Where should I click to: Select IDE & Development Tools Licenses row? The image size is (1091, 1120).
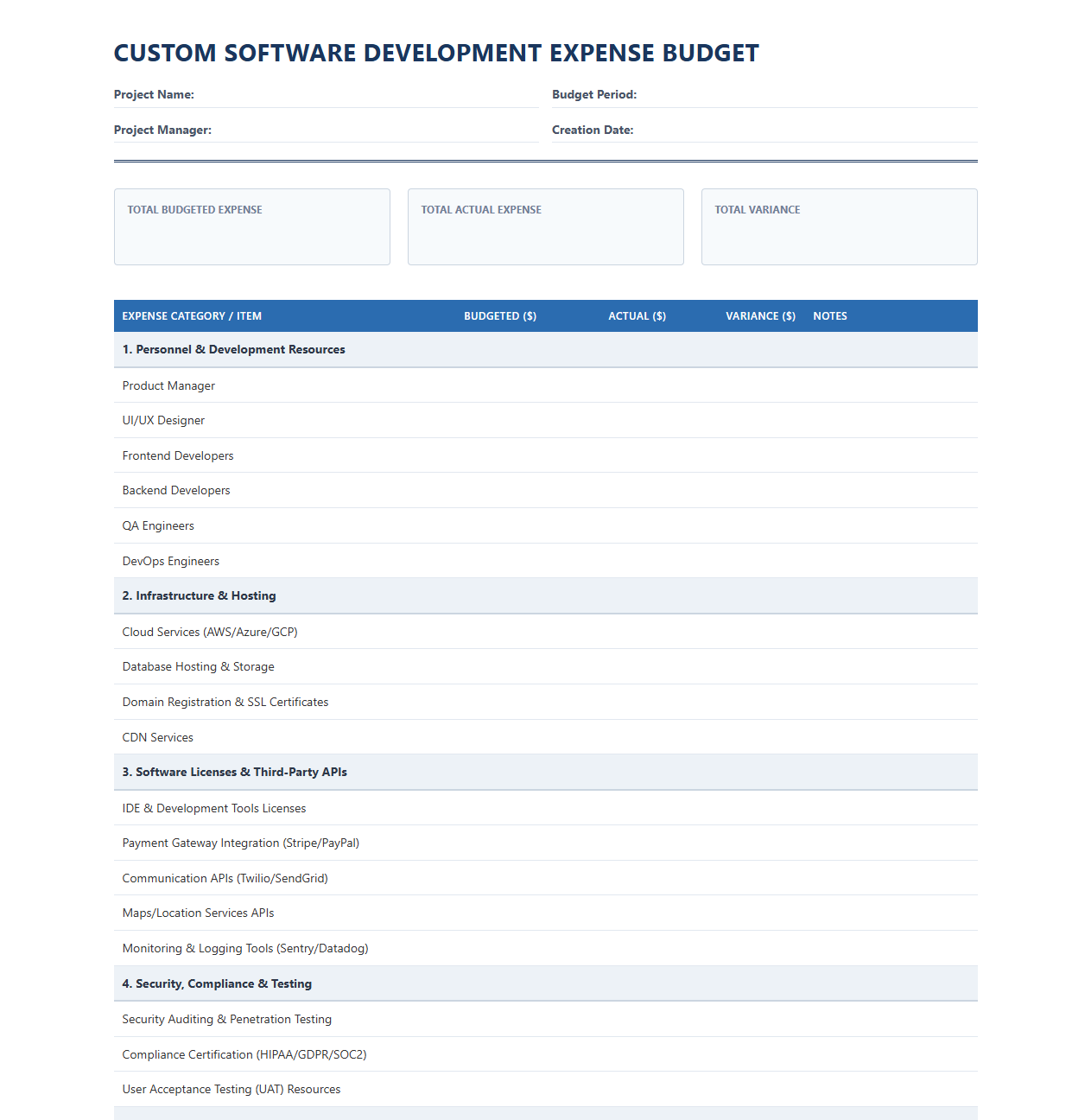coord(546,808)
